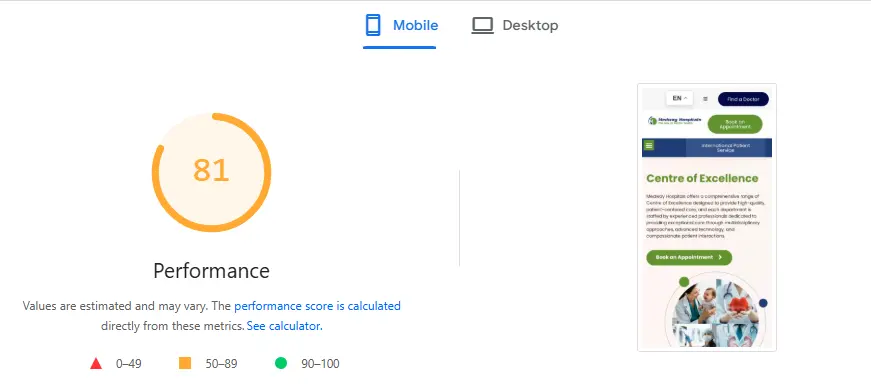This screenshot has width=871, height=384.
Task: Click the green circle legend marker
Action: pos(281,363)
